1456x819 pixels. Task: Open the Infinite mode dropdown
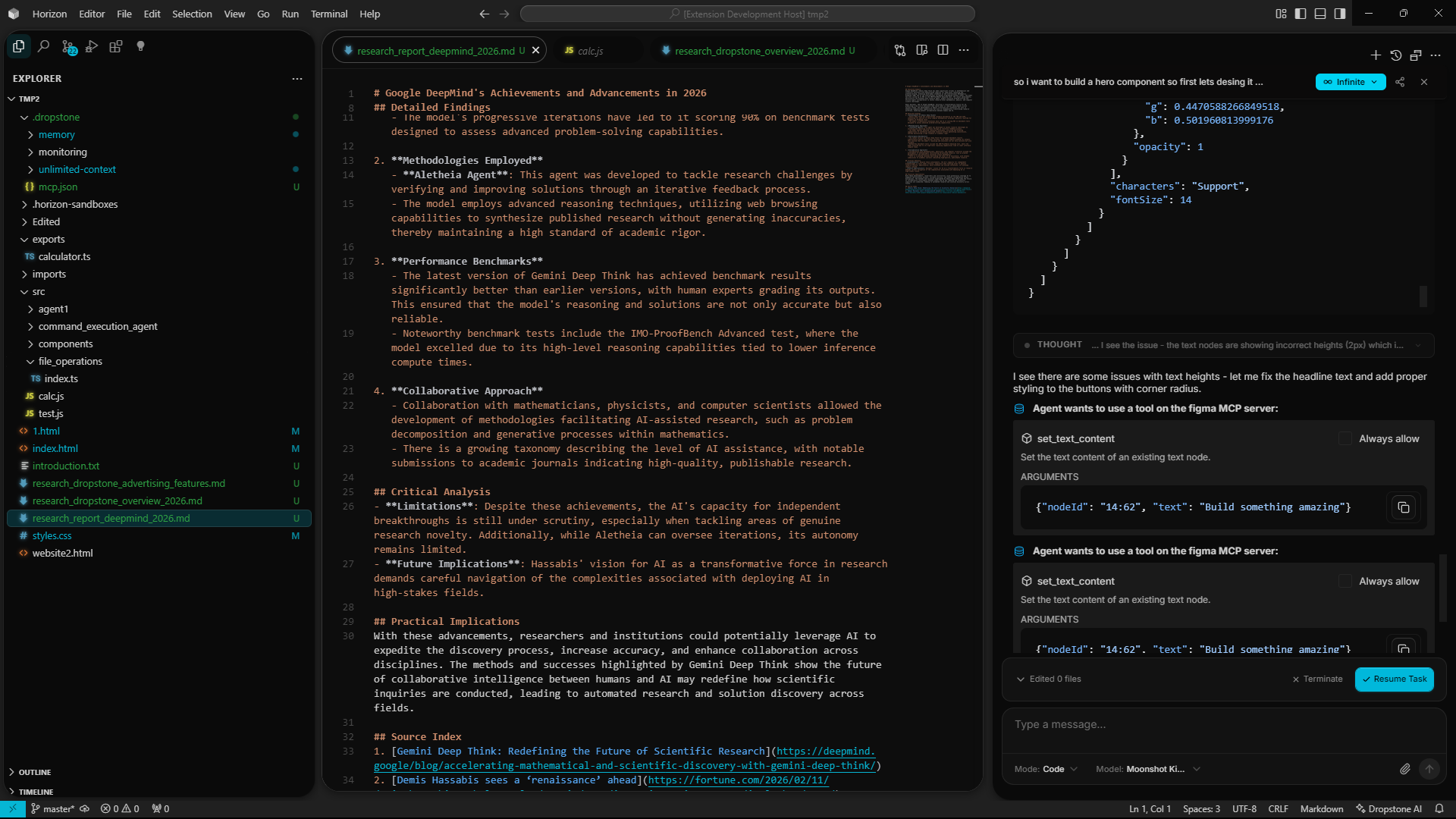pos(1373,81)
